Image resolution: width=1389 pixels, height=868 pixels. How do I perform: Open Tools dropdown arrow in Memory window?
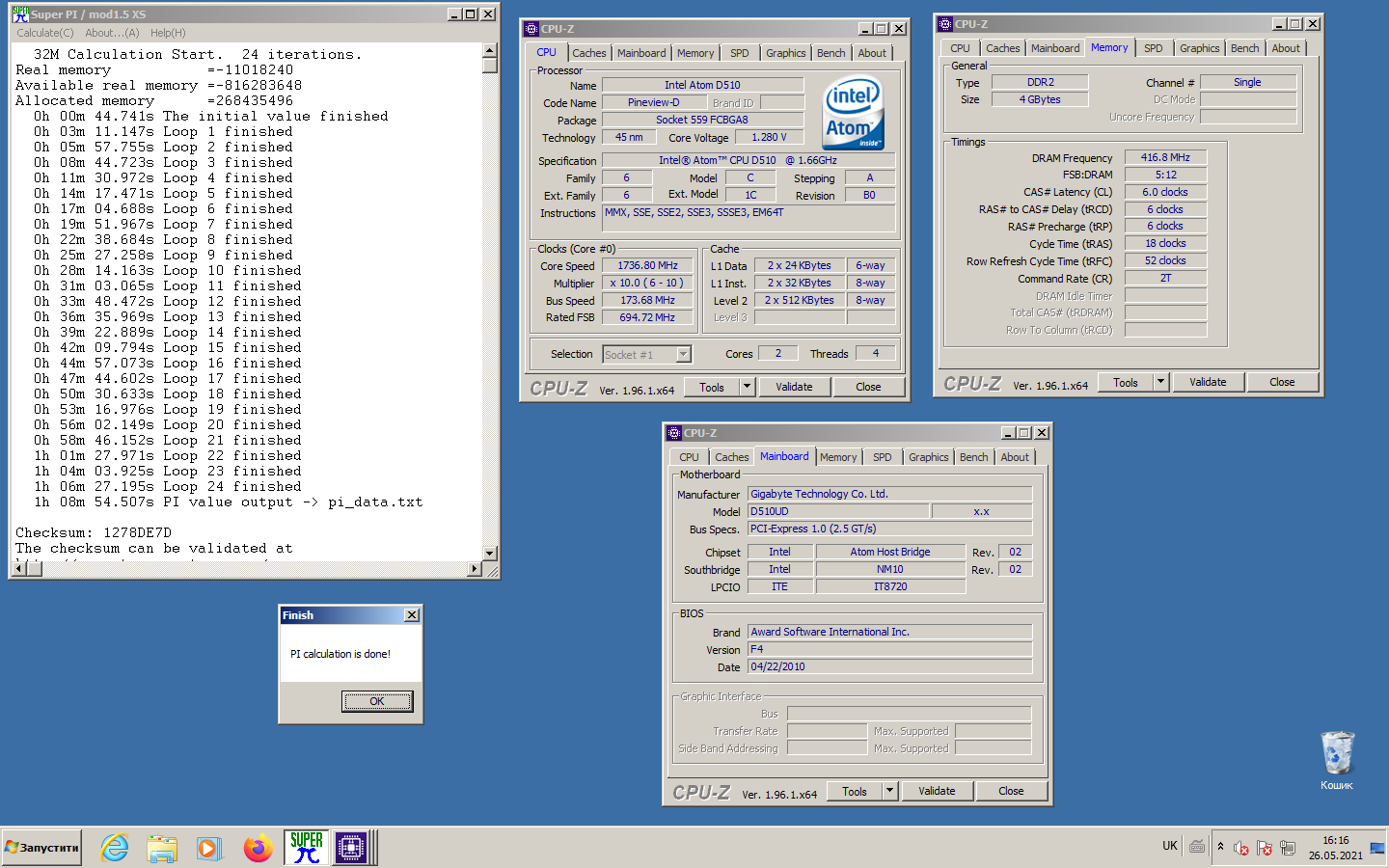(1160, 382)
